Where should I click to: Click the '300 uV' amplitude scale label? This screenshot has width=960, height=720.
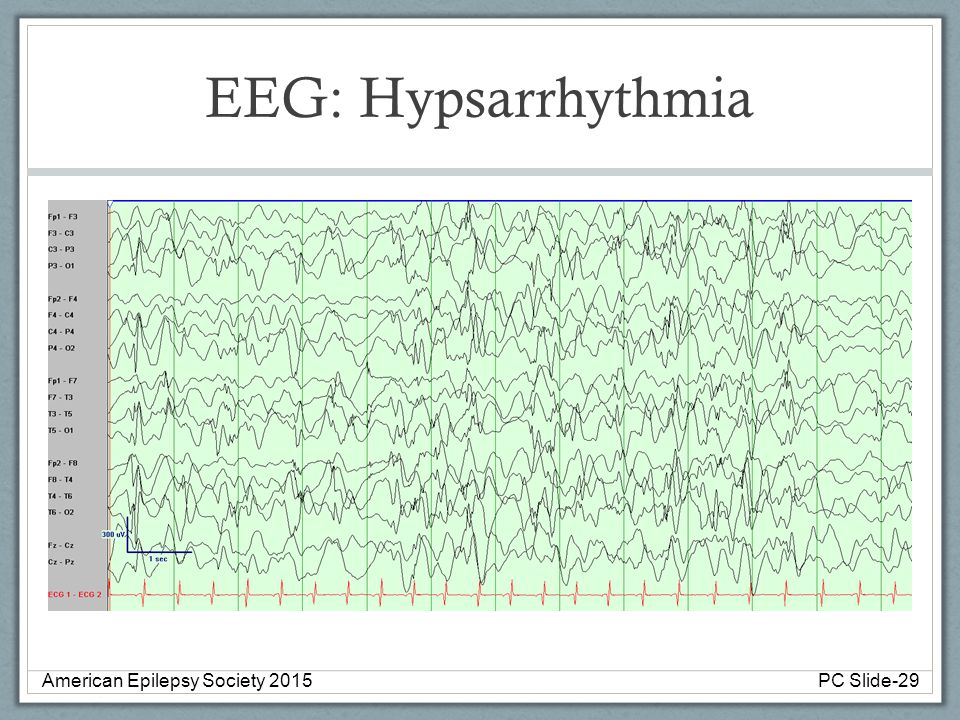point(113,534)
